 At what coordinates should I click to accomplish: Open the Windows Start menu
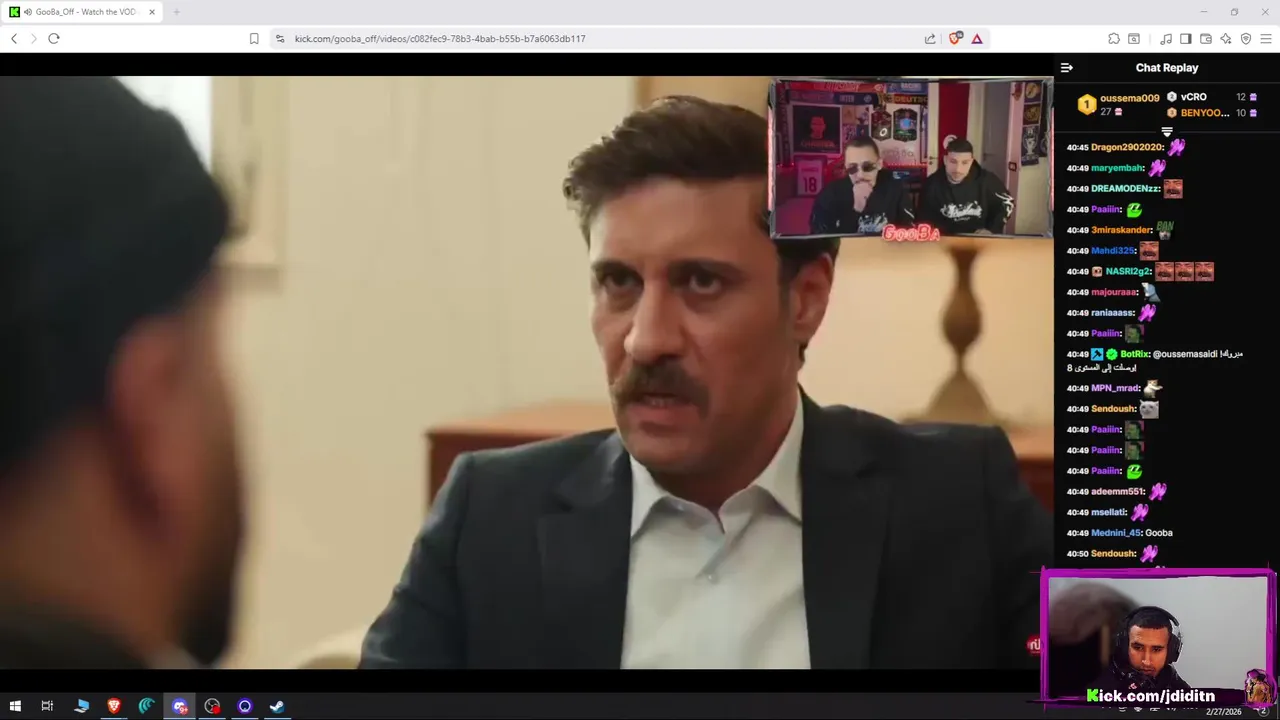[15, 706]
